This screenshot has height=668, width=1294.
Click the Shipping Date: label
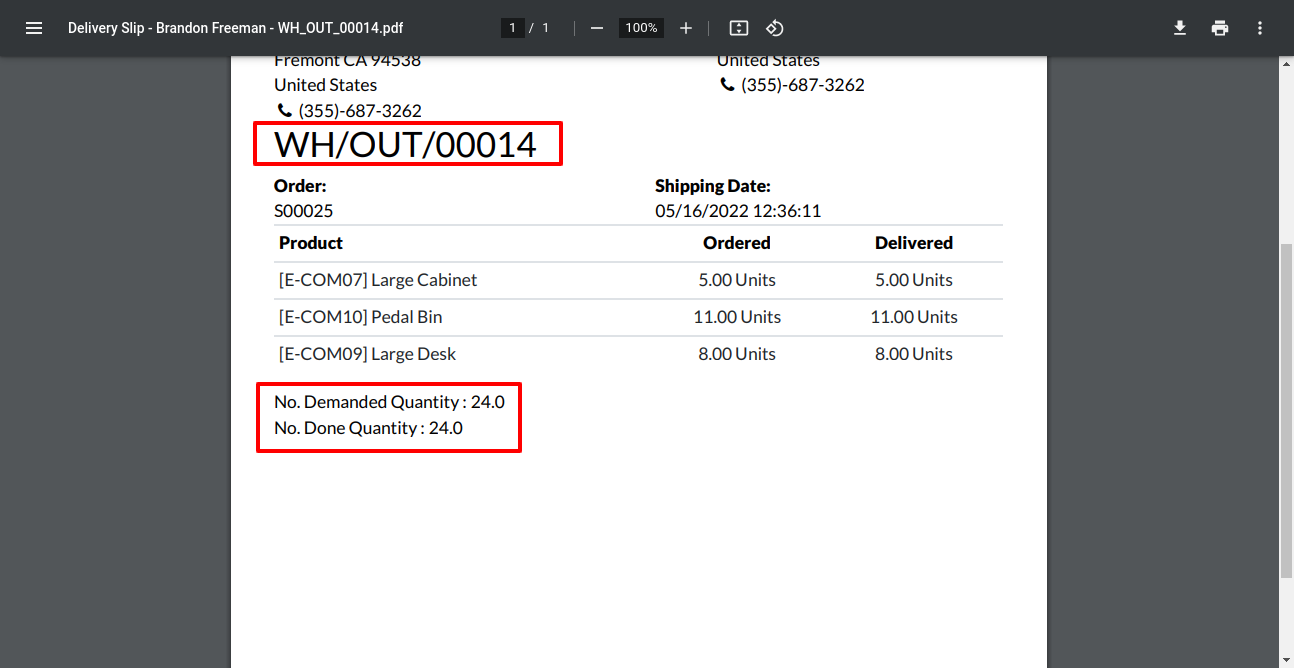click(713, 186)
